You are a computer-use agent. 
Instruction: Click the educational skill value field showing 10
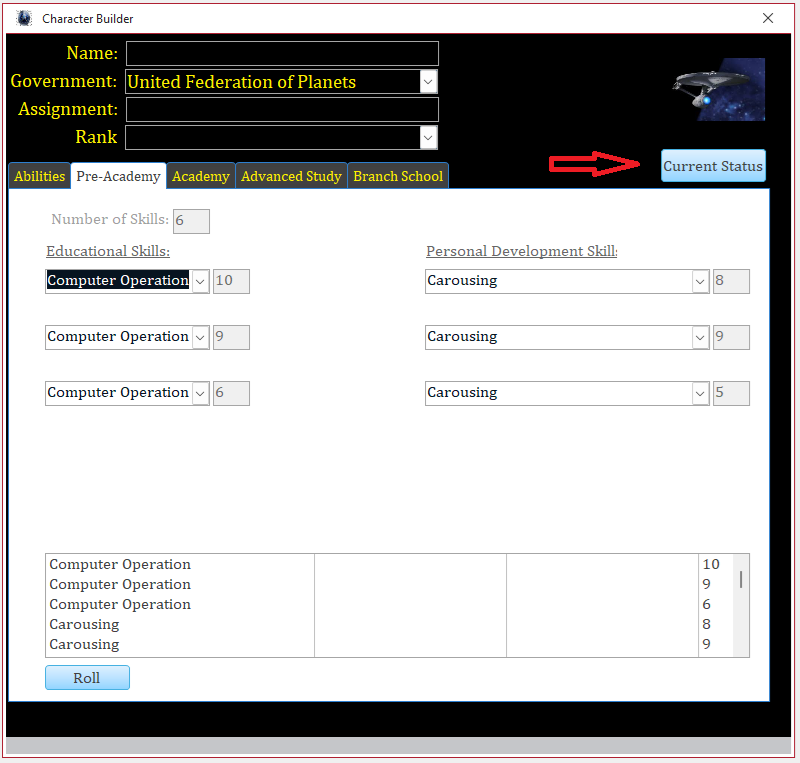point(231,281)
